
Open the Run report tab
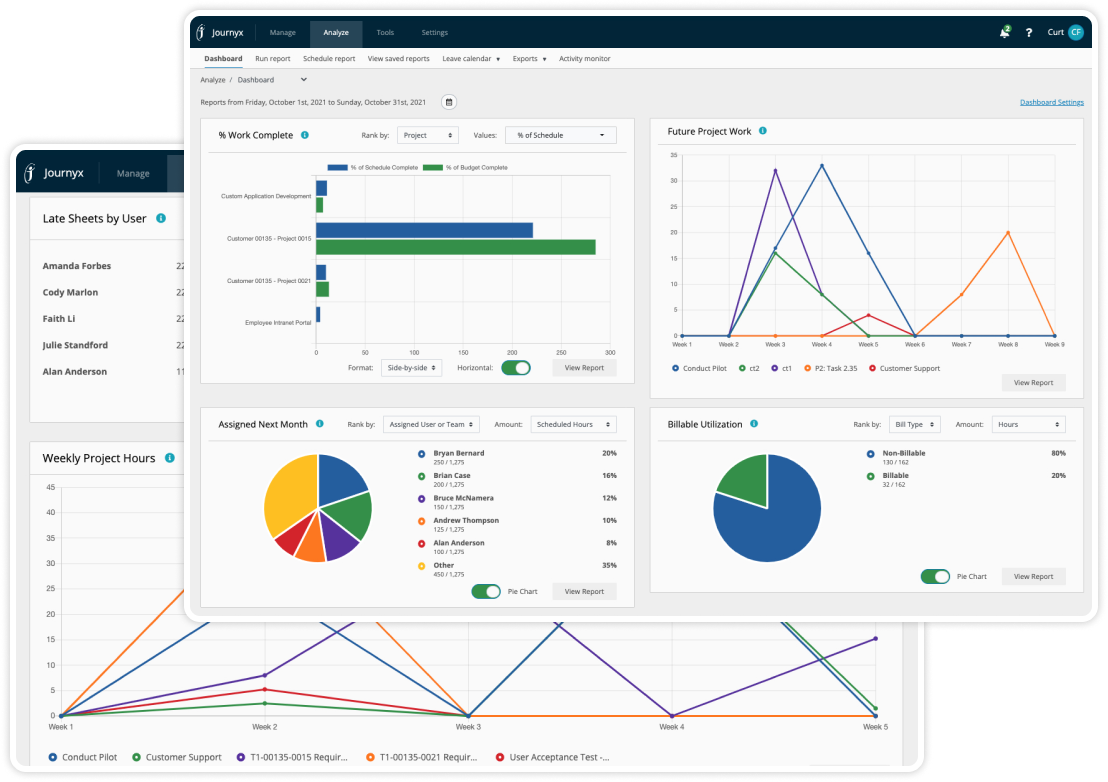[x=272, y=59]
